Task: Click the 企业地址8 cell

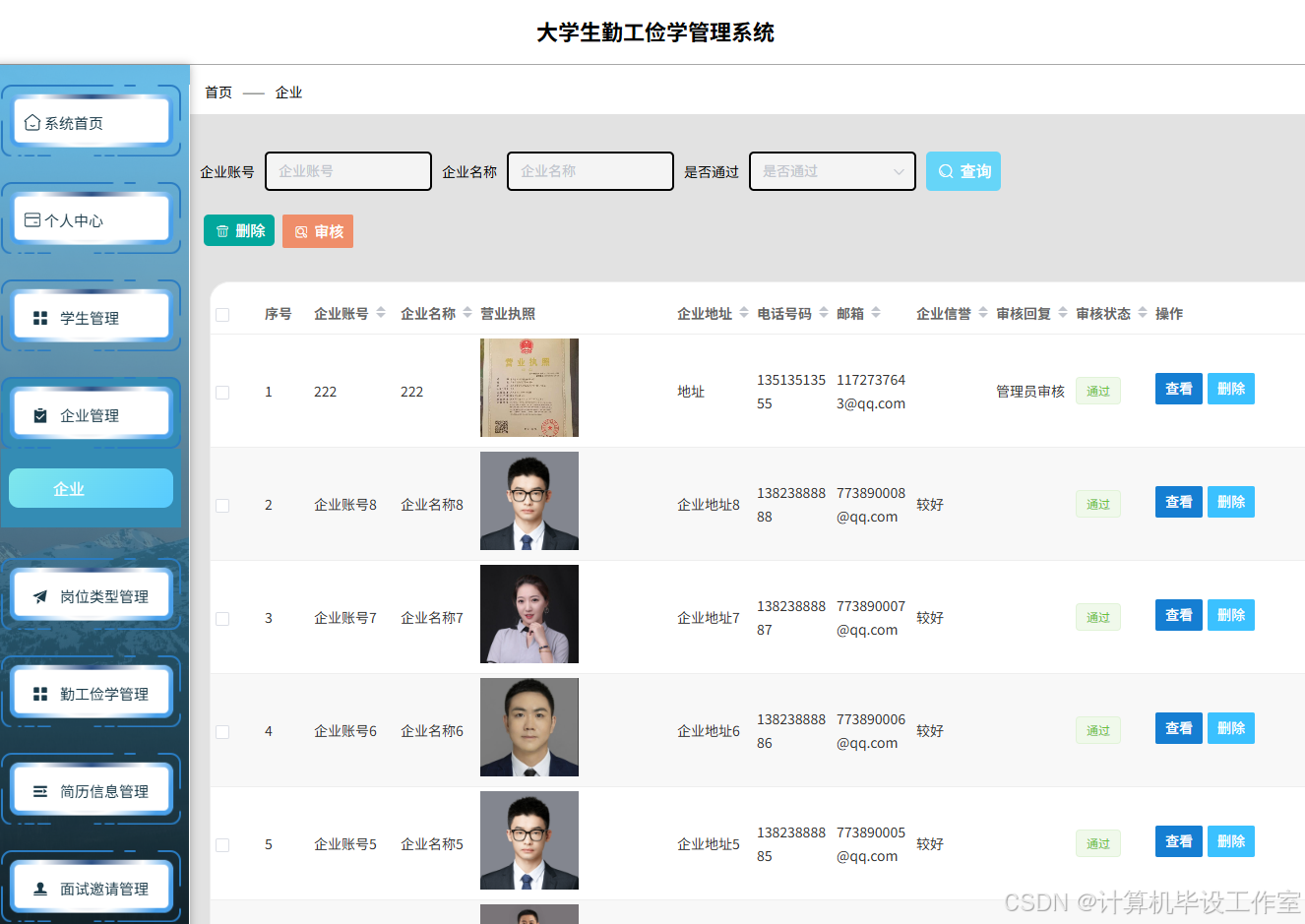Action: (709, 505)
